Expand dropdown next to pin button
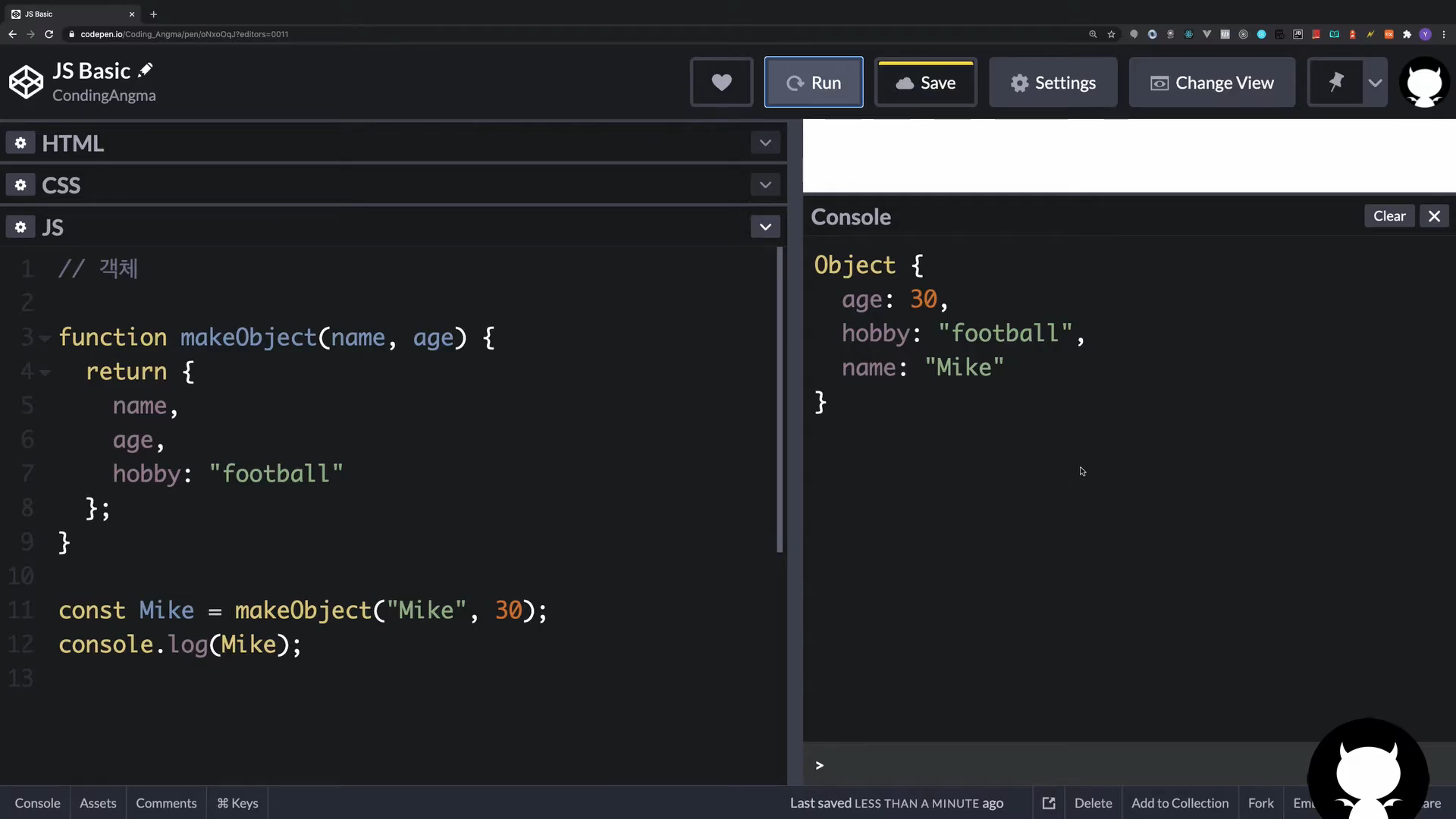Viewport: 1456px width, 819px height. coord(1375,82)
